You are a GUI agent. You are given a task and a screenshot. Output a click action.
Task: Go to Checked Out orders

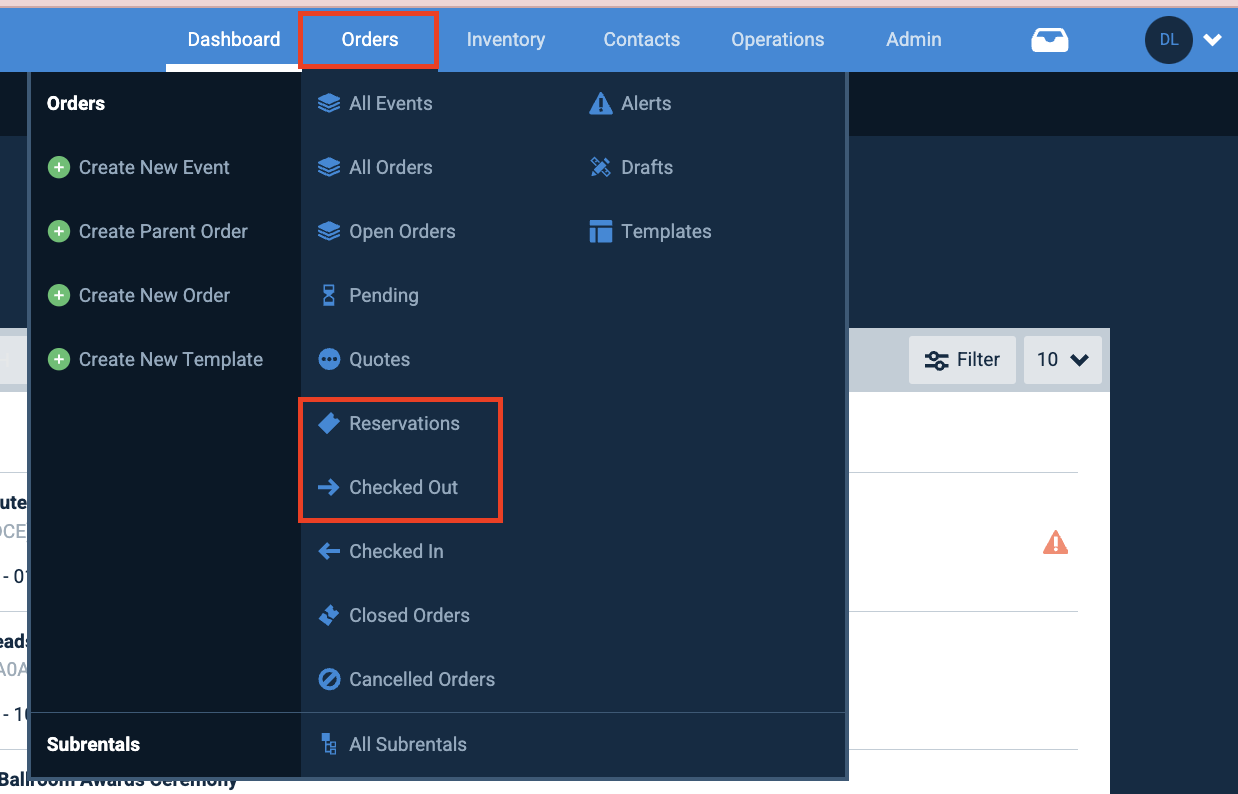tap(403, 487)
